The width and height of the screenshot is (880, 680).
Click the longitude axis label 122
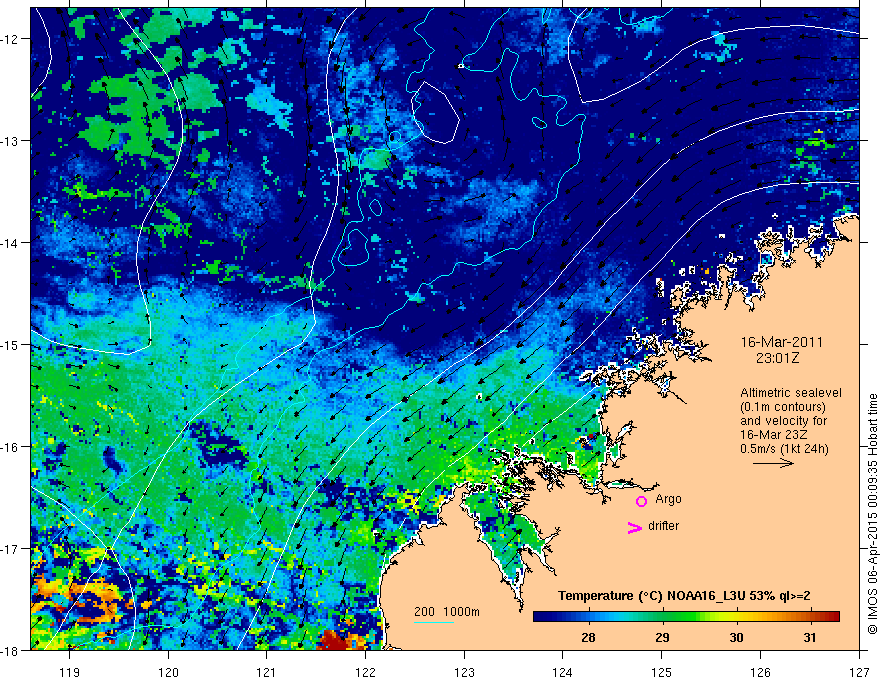coord(365,672)
